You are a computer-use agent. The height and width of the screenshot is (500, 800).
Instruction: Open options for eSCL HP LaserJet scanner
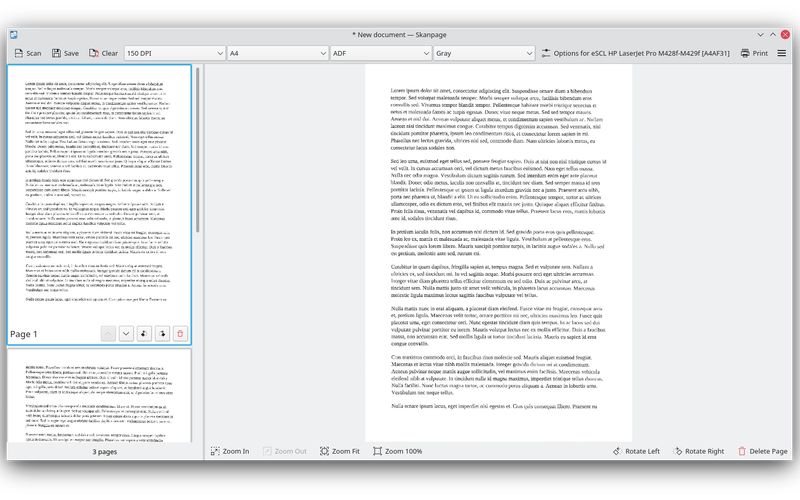pyautogui.click(x=636, y=53)
